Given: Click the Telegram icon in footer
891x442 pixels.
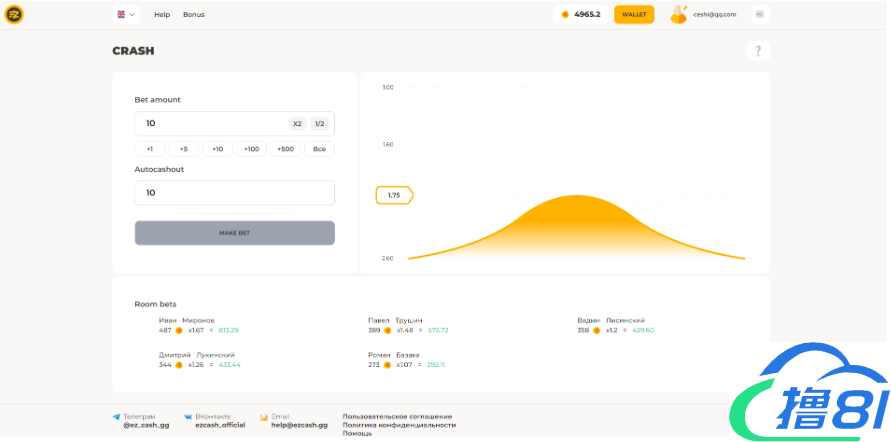Looking at the screenshot, I should (117, 416).
